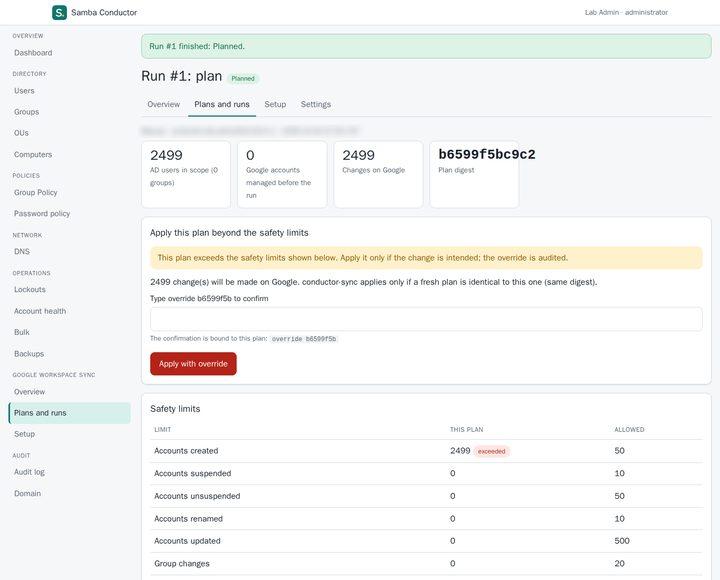Go to Users in the sidebar
This screenshot has height=580, width=720.
(24, 91)
